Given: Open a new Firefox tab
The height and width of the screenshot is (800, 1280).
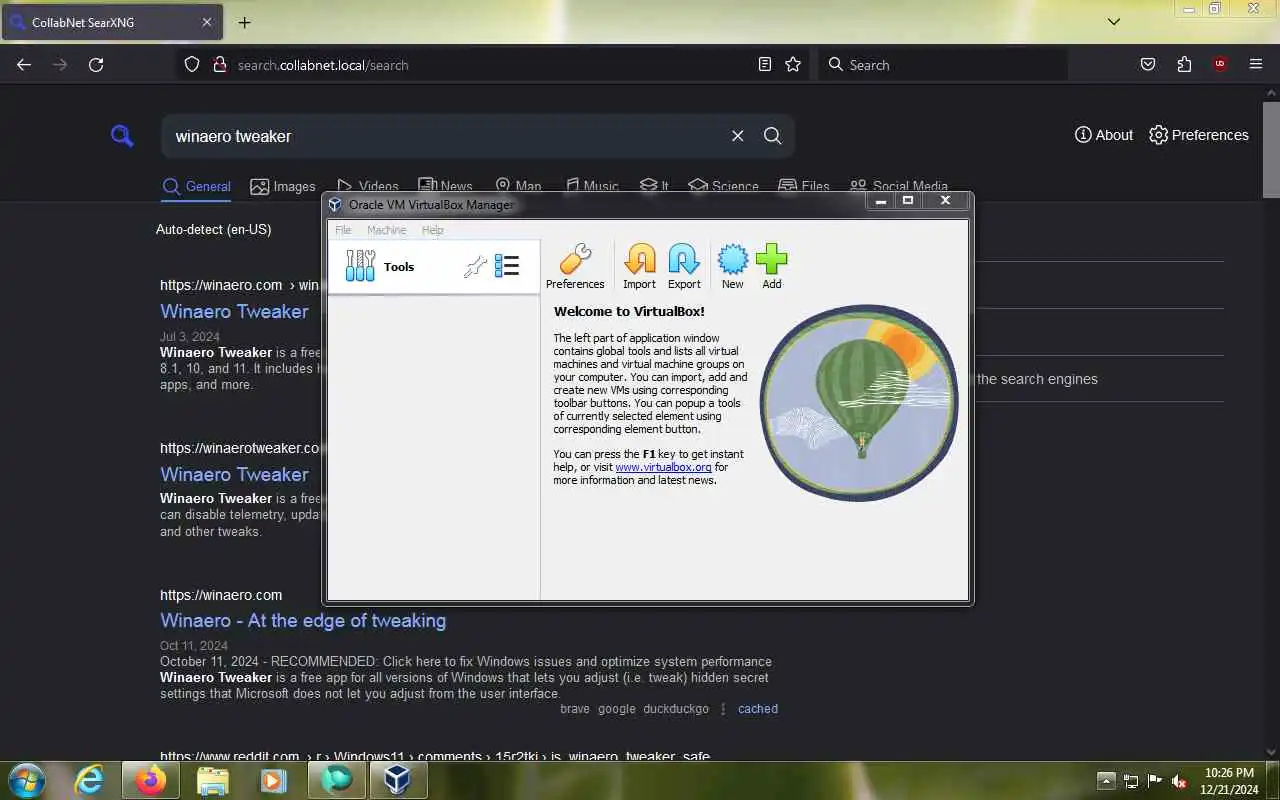Looking at the screenshot, I should point(244,22).
